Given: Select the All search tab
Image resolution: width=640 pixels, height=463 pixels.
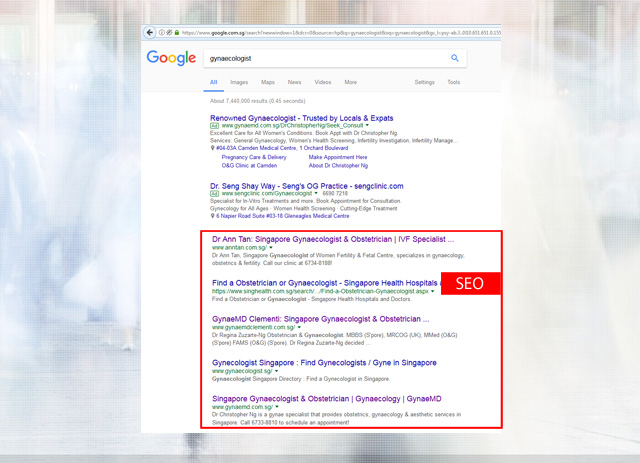Looking at the screenshot, I should 213,82.
